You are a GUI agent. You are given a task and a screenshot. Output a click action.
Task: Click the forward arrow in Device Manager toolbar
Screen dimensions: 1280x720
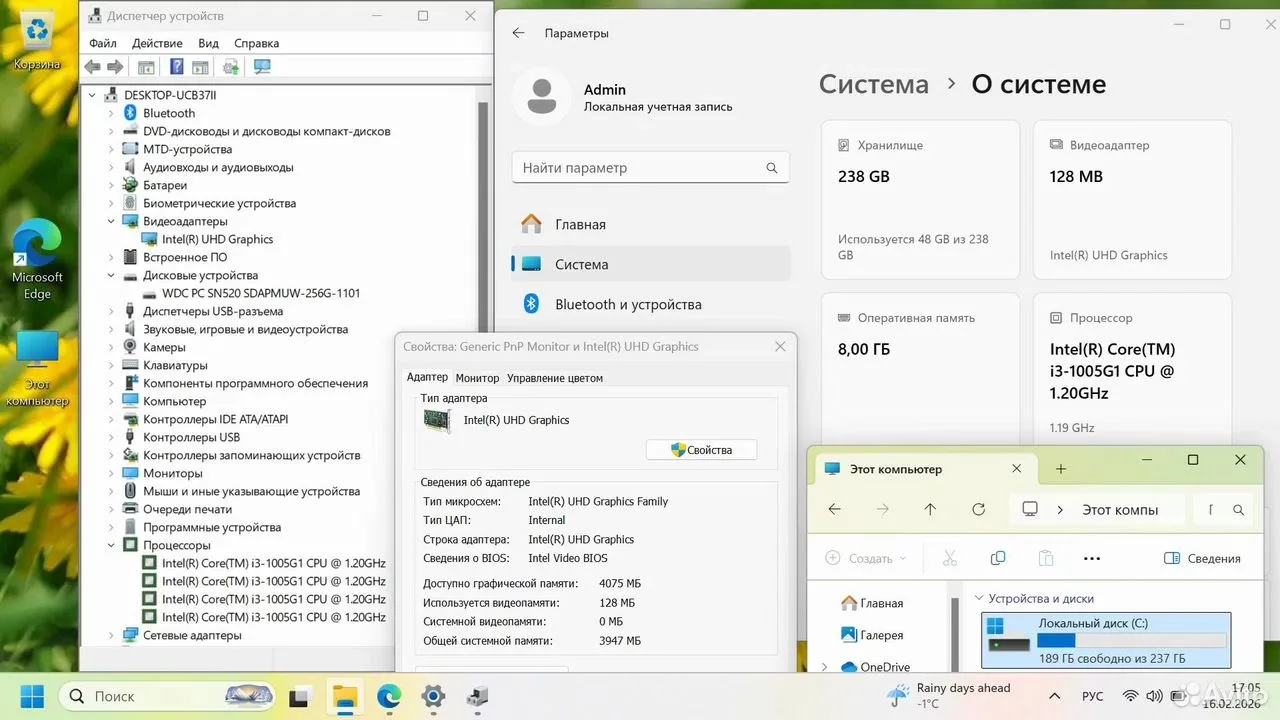point(115,67)
